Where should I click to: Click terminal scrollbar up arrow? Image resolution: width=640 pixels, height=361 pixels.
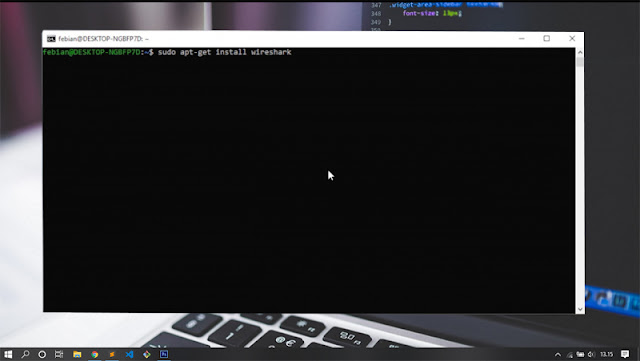tap(580, 52)
